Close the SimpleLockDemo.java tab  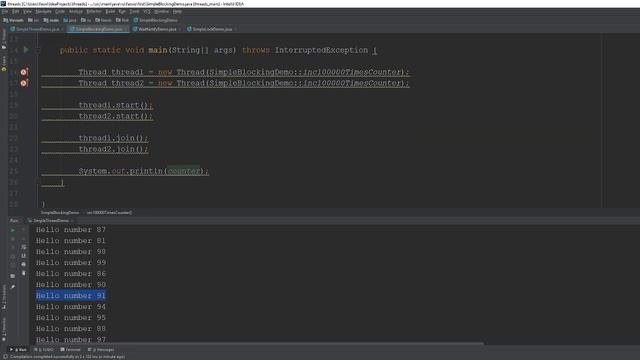236,29
